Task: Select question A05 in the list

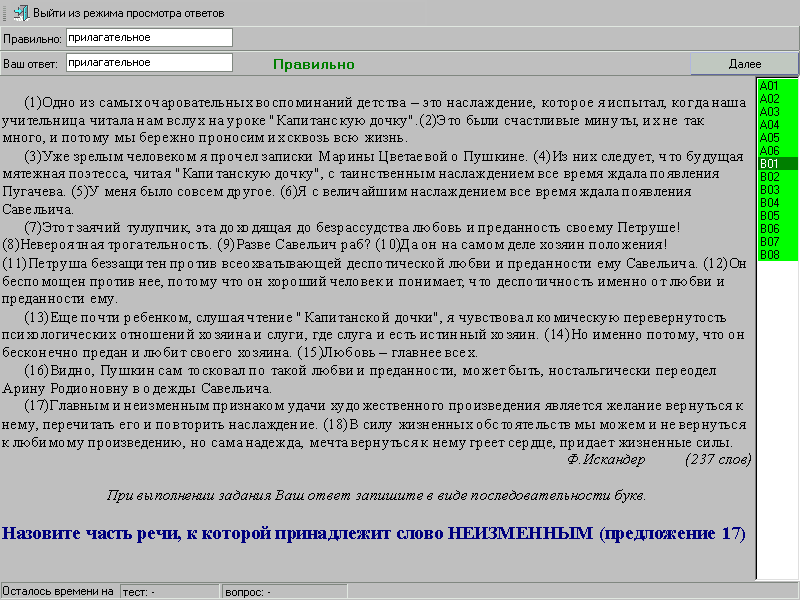Action: 777,138
